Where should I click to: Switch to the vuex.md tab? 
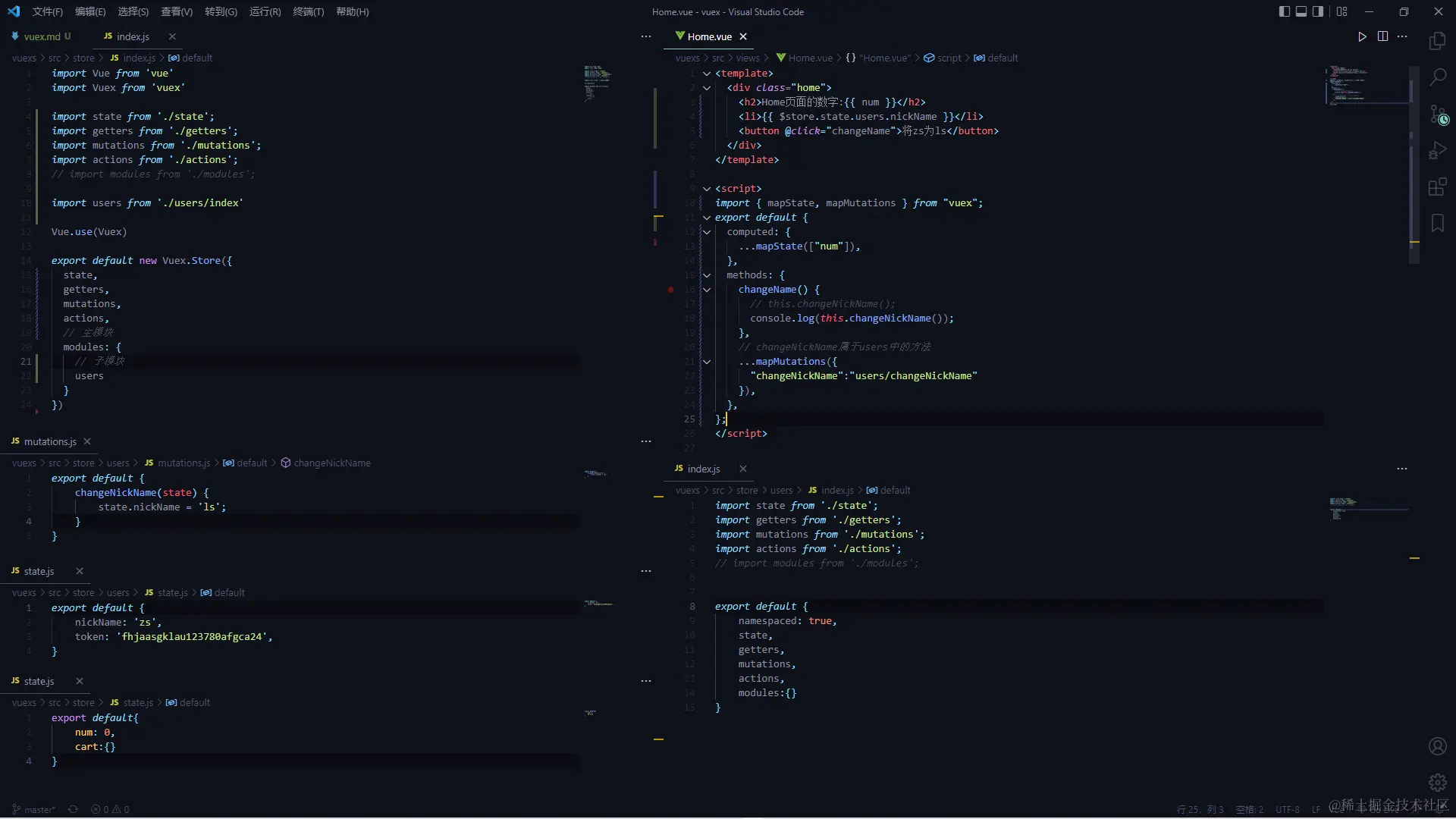pyautogui.click(x=42, y=36)
